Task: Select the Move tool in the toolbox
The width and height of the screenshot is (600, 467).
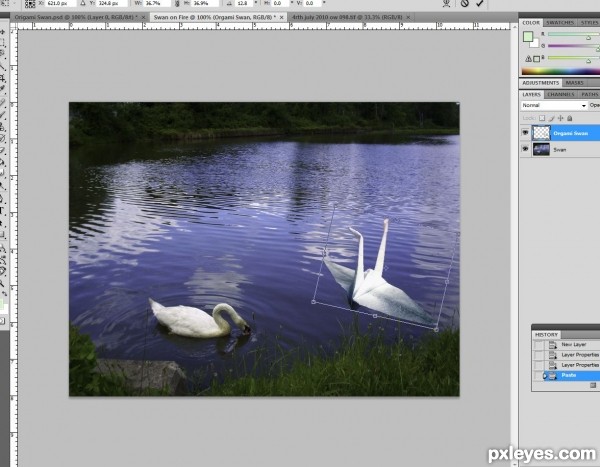Action: [x=2, y=32]
